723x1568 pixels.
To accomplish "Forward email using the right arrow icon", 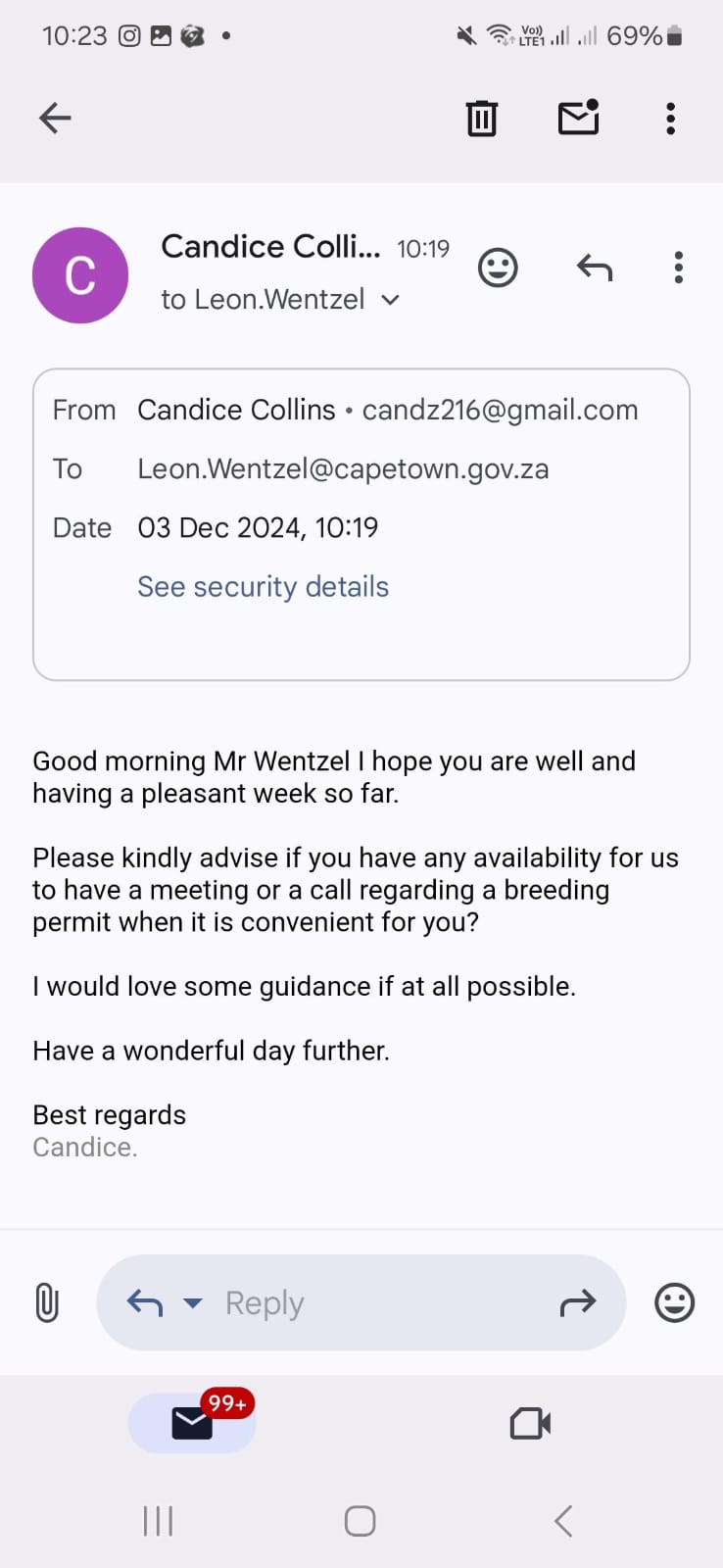I will pyautogui.click(x=578, y=1302).
